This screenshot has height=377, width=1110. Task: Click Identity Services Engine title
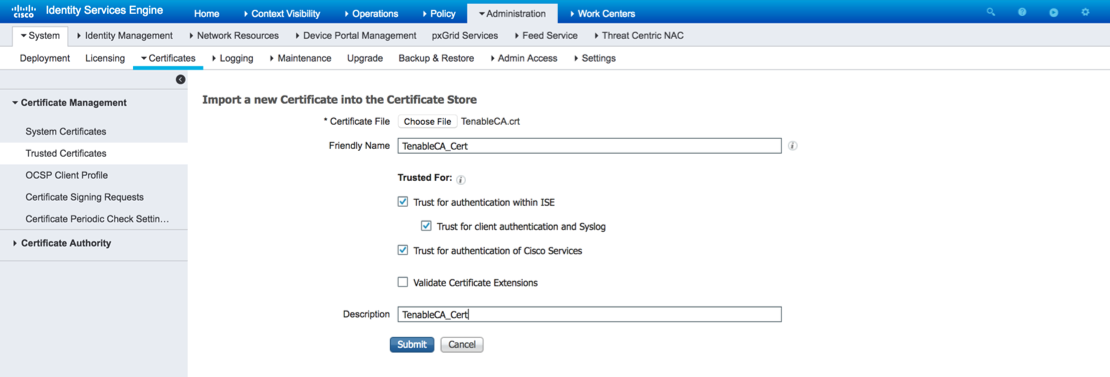[x=104, y=11]
